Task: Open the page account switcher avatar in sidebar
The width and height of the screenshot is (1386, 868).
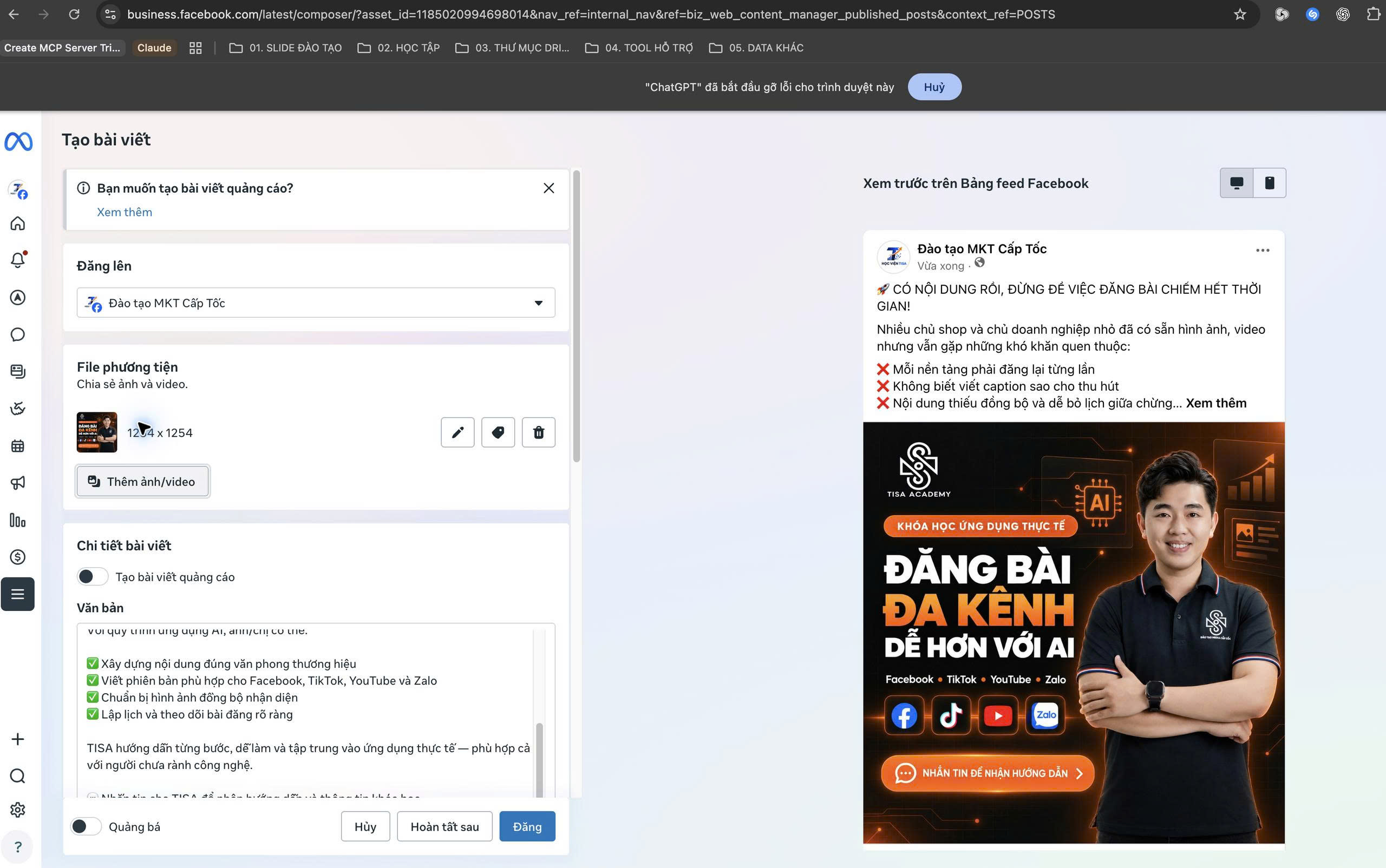Action: click(18, 190)
